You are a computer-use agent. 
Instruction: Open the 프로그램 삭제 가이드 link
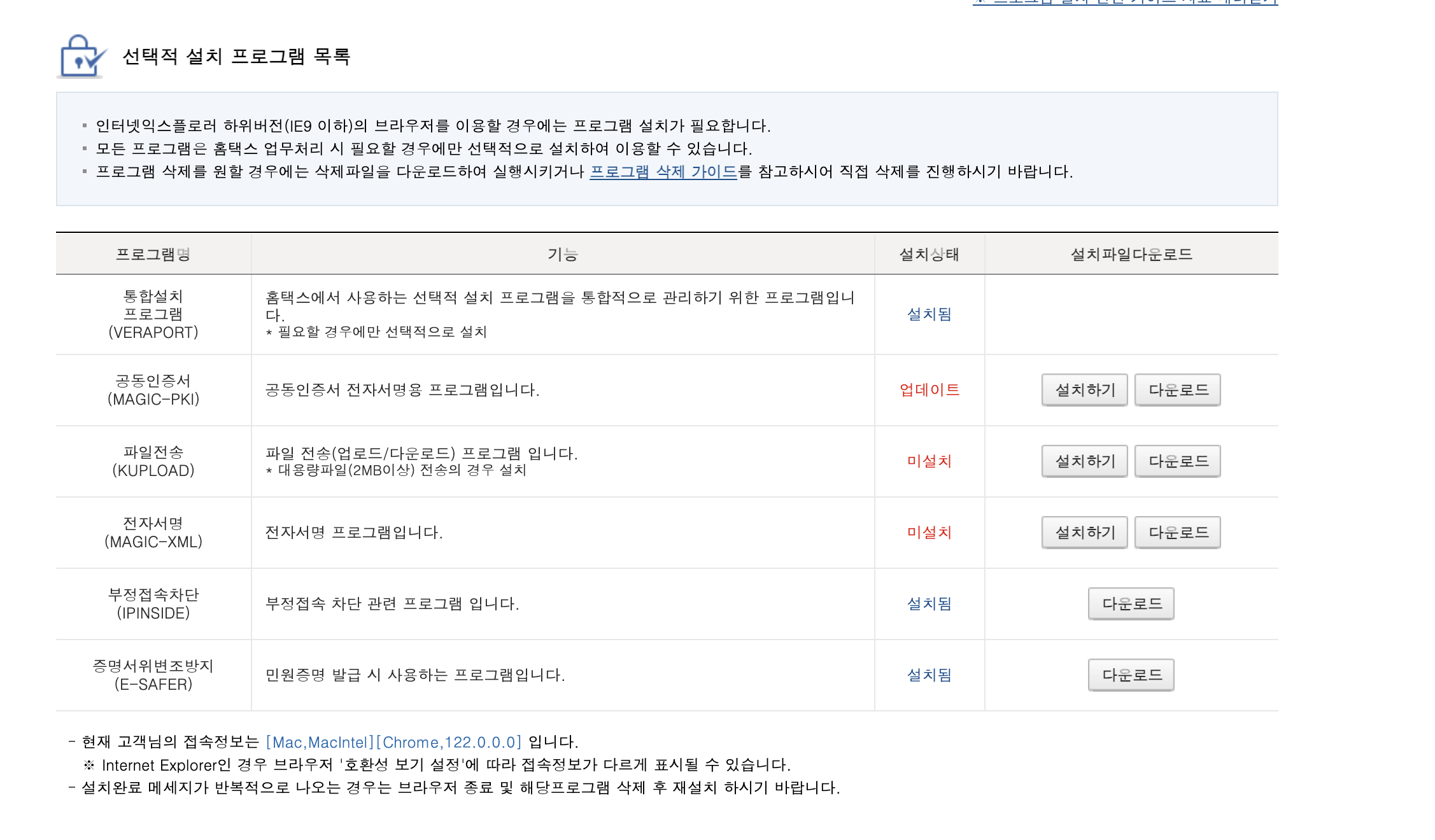(663, 172)
